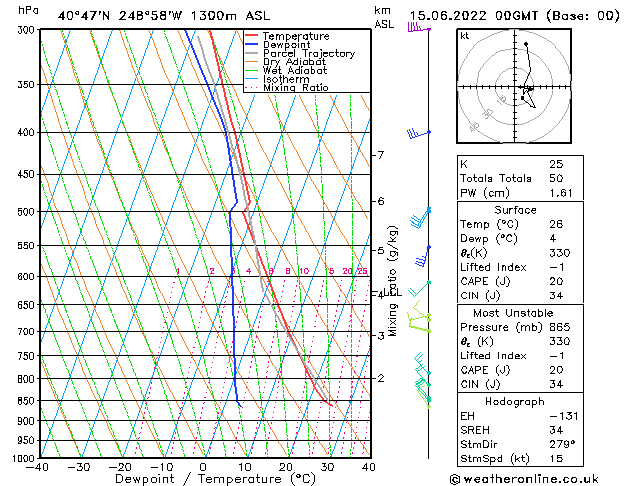This screenshot has height=486, width=629.
Task: Click the 'Wet Adiabat' legend label
Action: click(x=295, y=70)
